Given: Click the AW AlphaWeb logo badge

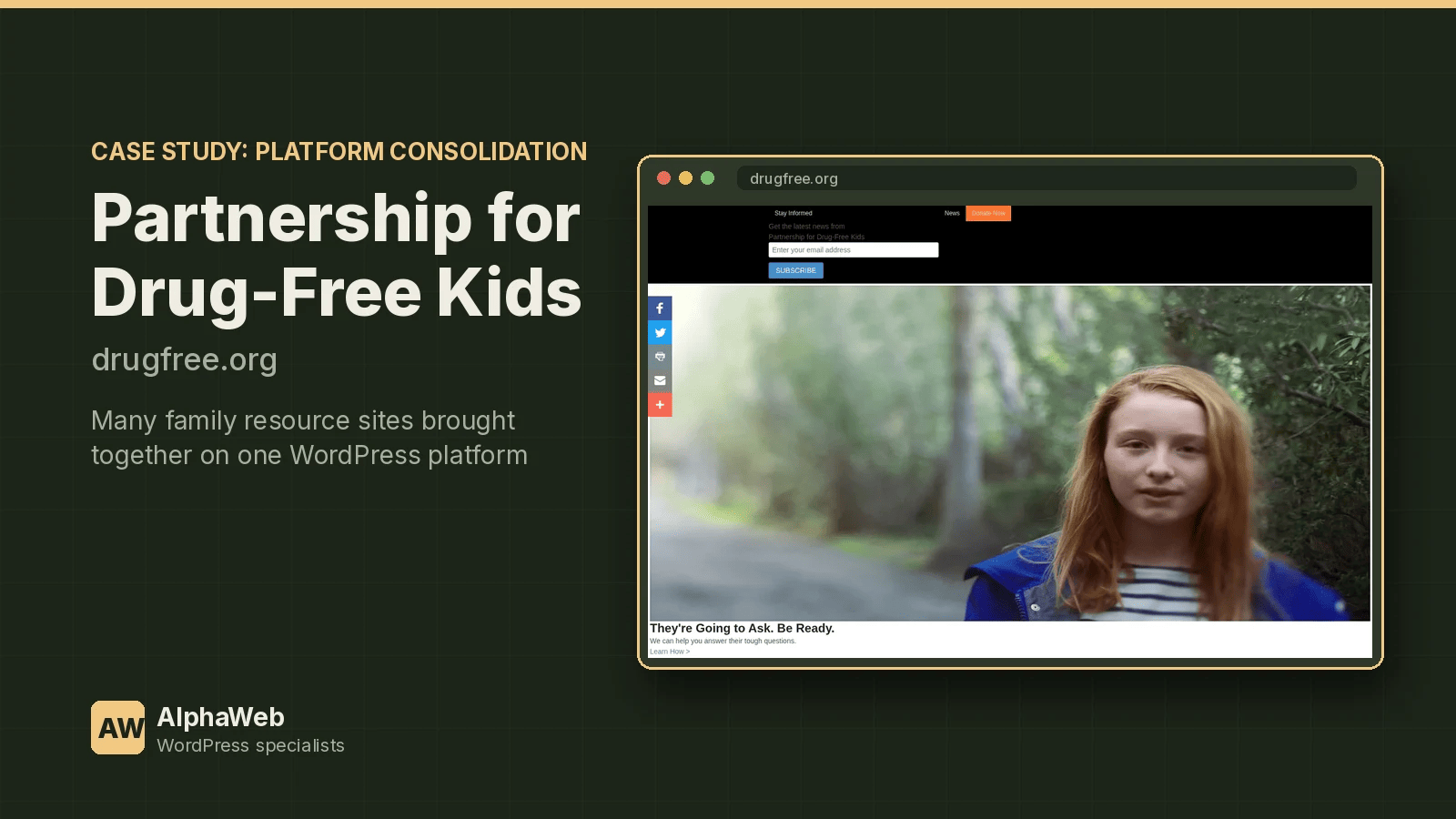Looking at the screenshot, I should [117, 727].
